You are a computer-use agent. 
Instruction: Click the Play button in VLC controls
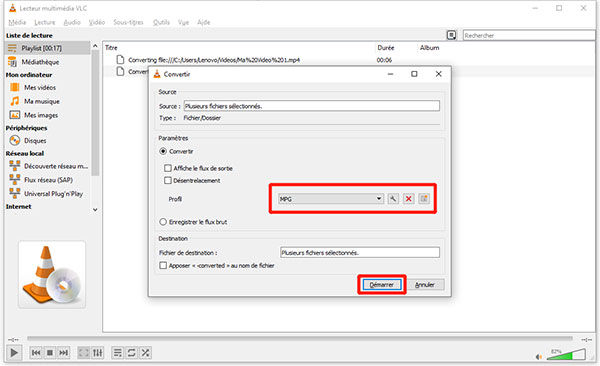14,353
